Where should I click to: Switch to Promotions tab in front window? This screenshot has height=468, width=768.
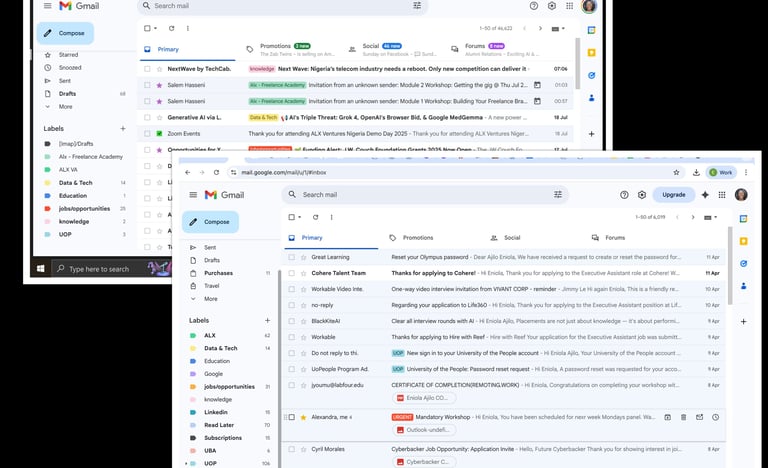click(418, 238)
